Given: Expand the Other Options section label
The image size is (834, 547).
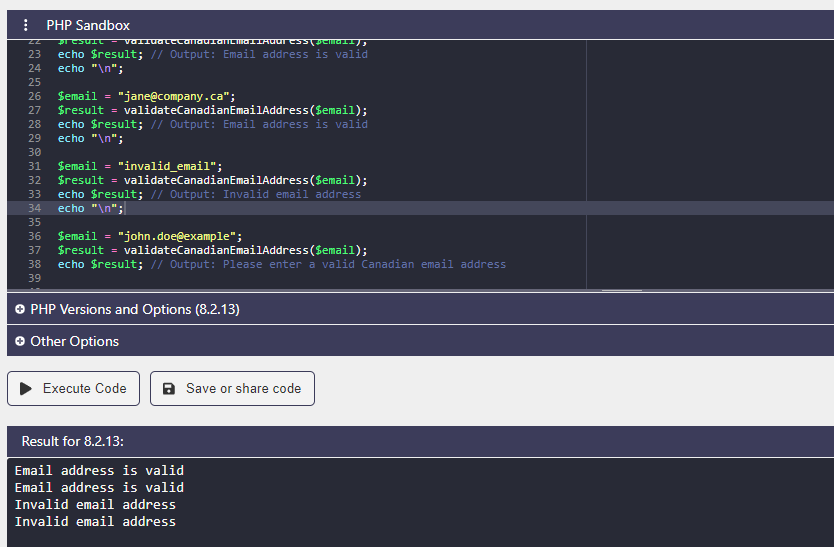Looking at the screenshot, I should (74, 342).
